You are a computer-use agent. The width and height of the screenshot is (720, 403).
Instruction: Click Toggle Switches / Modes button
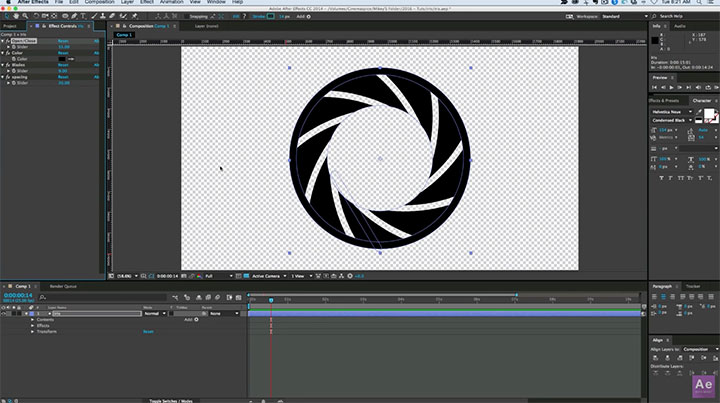click(x=171, y=401)
